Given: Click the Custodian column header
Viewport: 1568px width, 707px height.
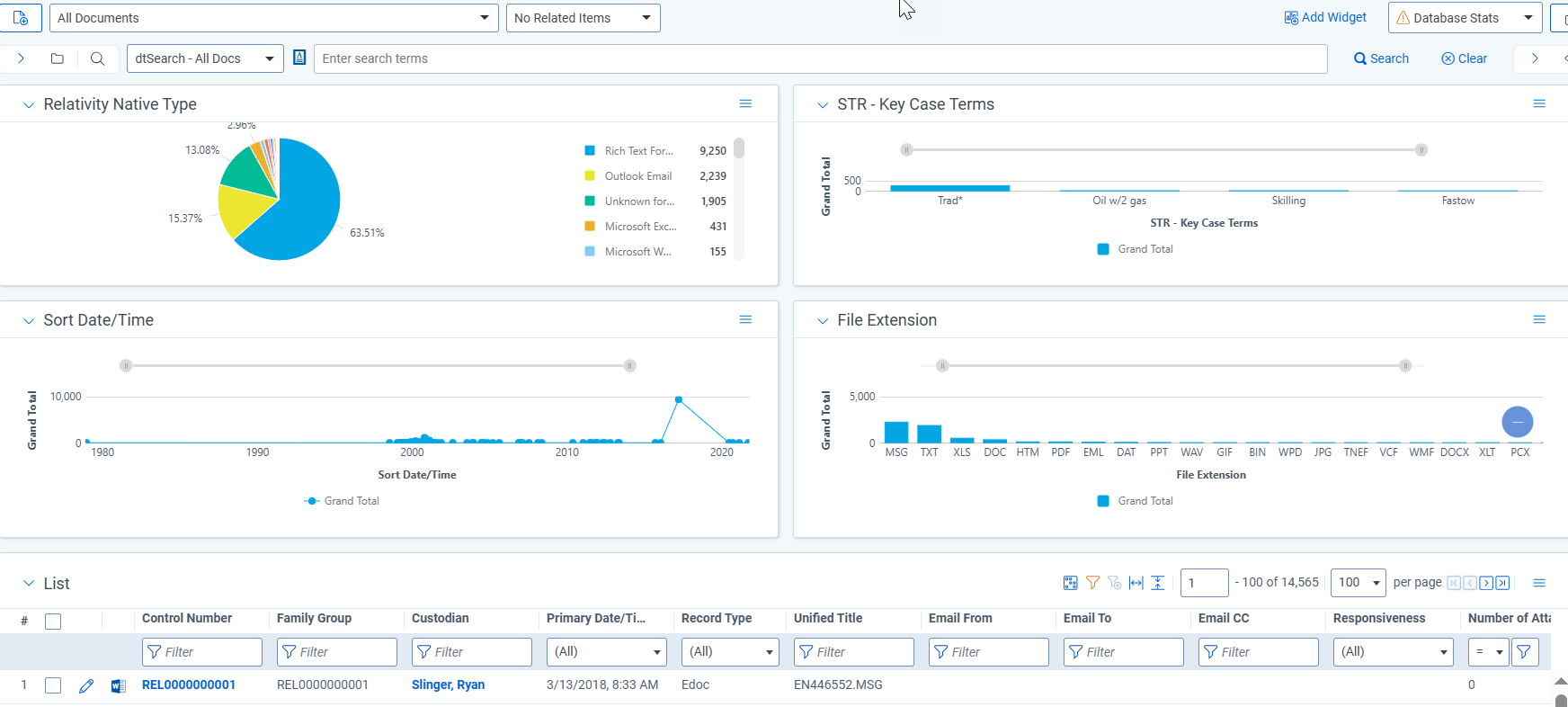Looking at the screenshot, I should click(x=440, y=618).
